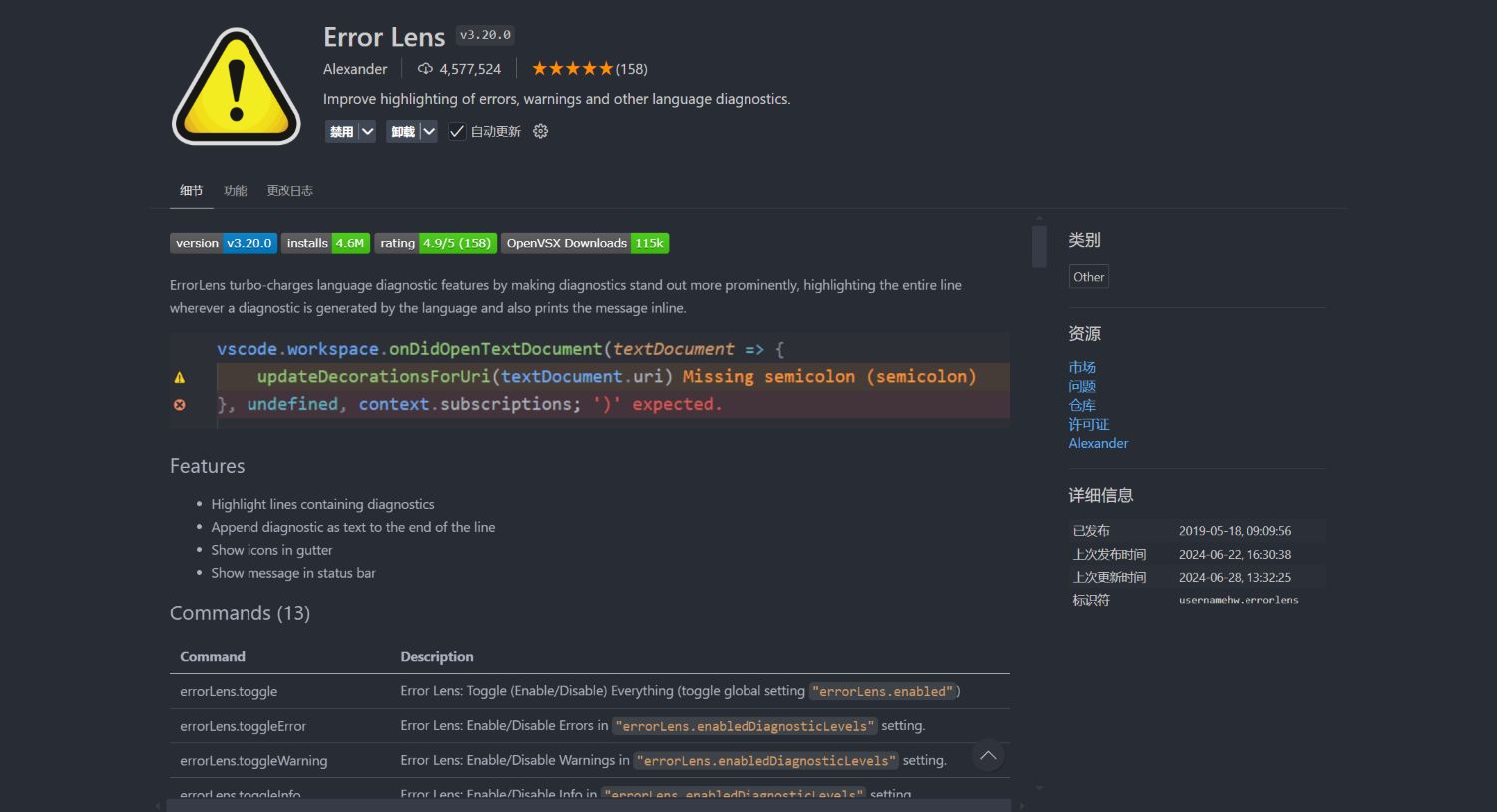The height and width of the screenshot is (812, 1497).
Task: Click the errorLens.toggleError command cell
Action: pyautogui.click(x=243, y=726)
